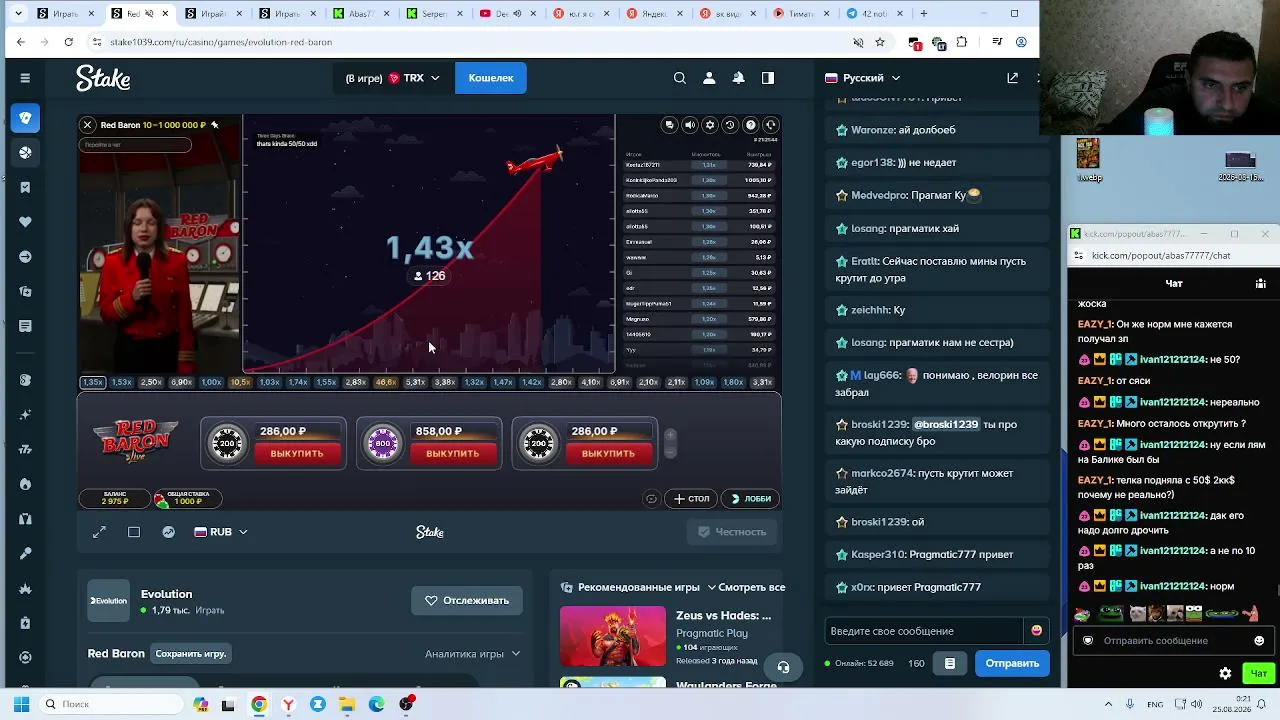Open live stats chart icon below game

pos(169,532)
